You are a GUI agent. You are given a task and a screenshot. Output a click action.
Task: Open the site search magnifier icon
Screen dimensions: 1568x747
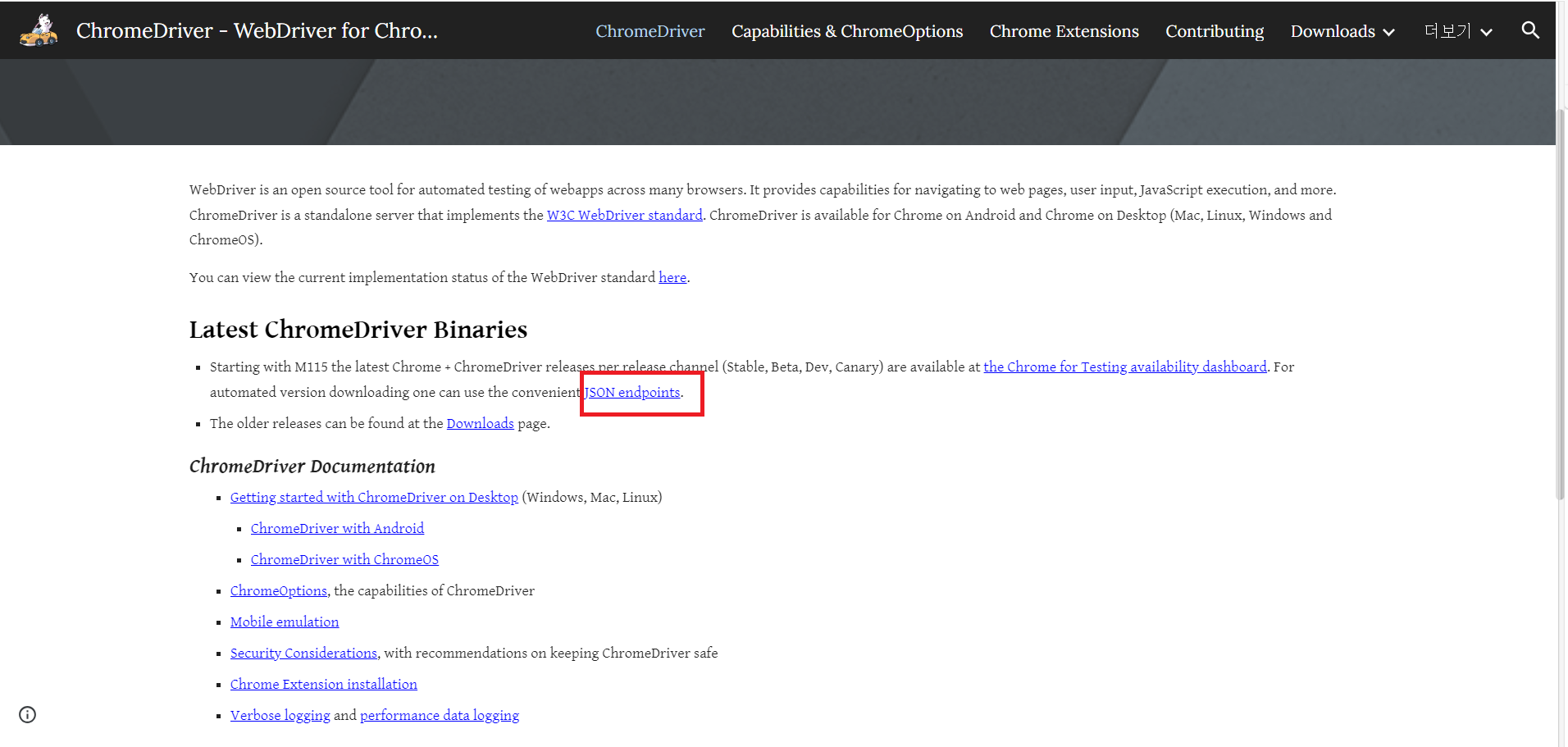point(1529,30)
